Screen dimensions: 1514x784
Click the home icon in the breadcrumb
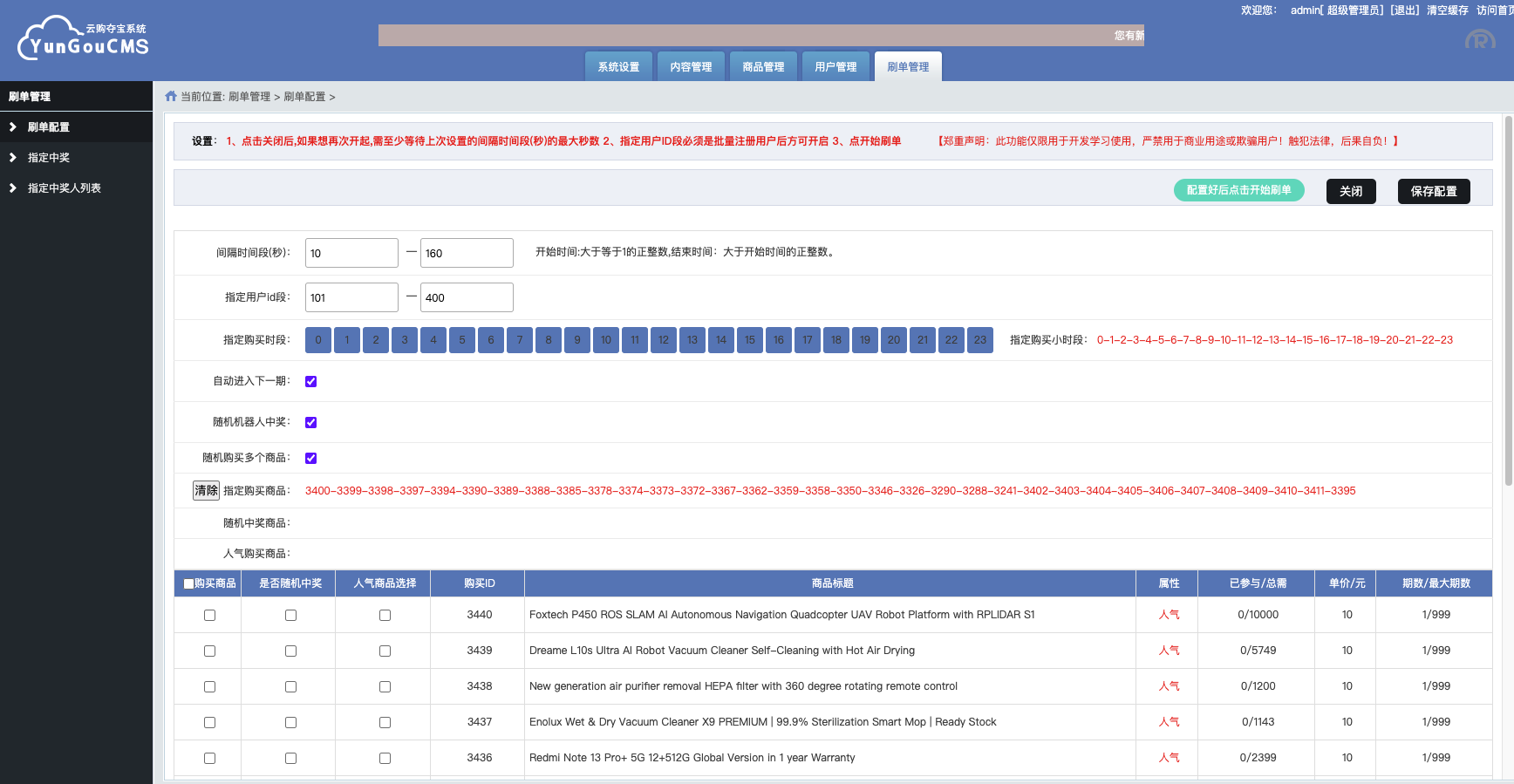coord(171,97)
